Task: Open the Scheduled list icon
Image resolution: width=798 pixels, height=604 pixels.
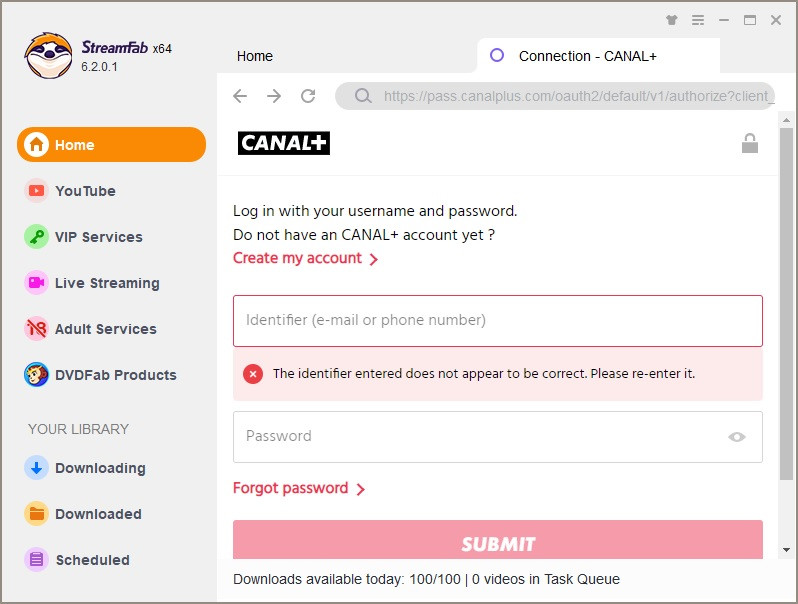Action: pyautogui.click(x=37, y=560)
